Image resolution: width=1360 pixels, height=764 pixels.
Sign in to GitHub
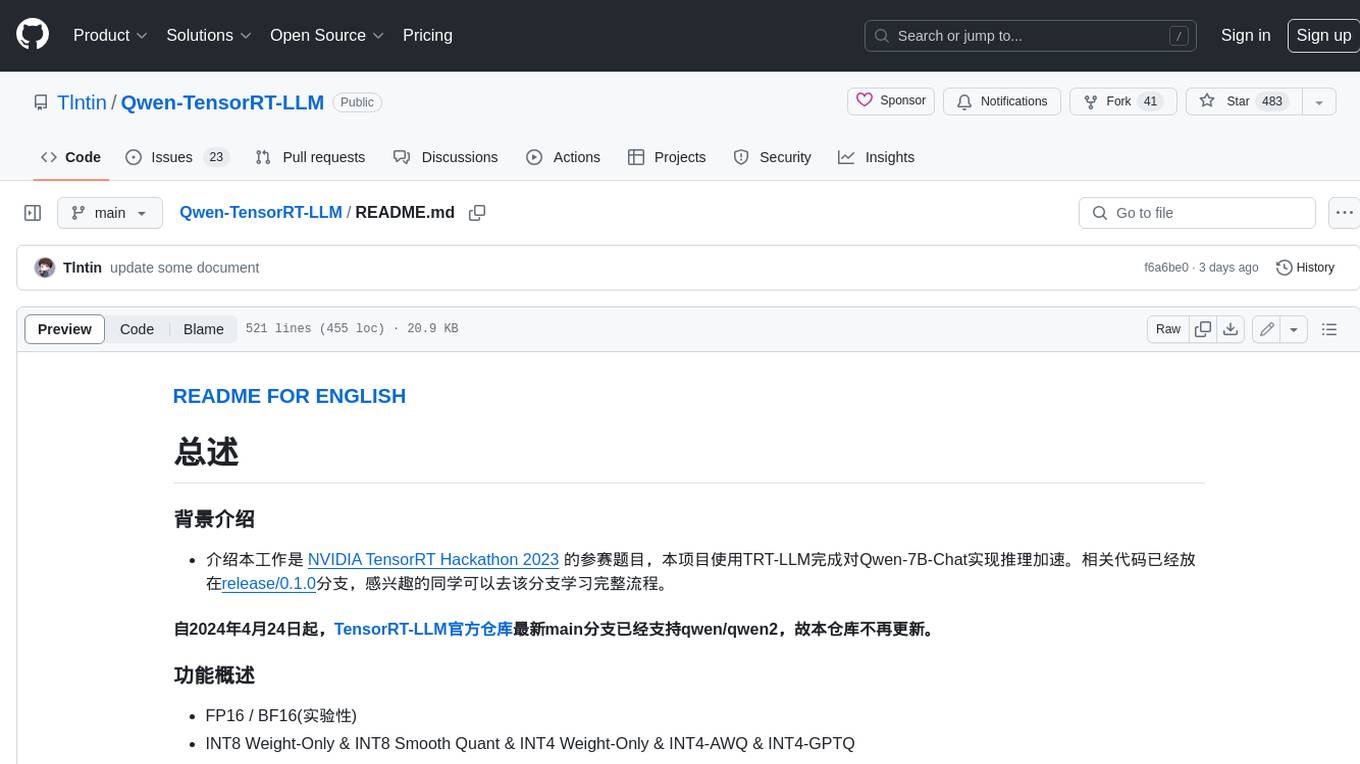(x=1245, y=35)
